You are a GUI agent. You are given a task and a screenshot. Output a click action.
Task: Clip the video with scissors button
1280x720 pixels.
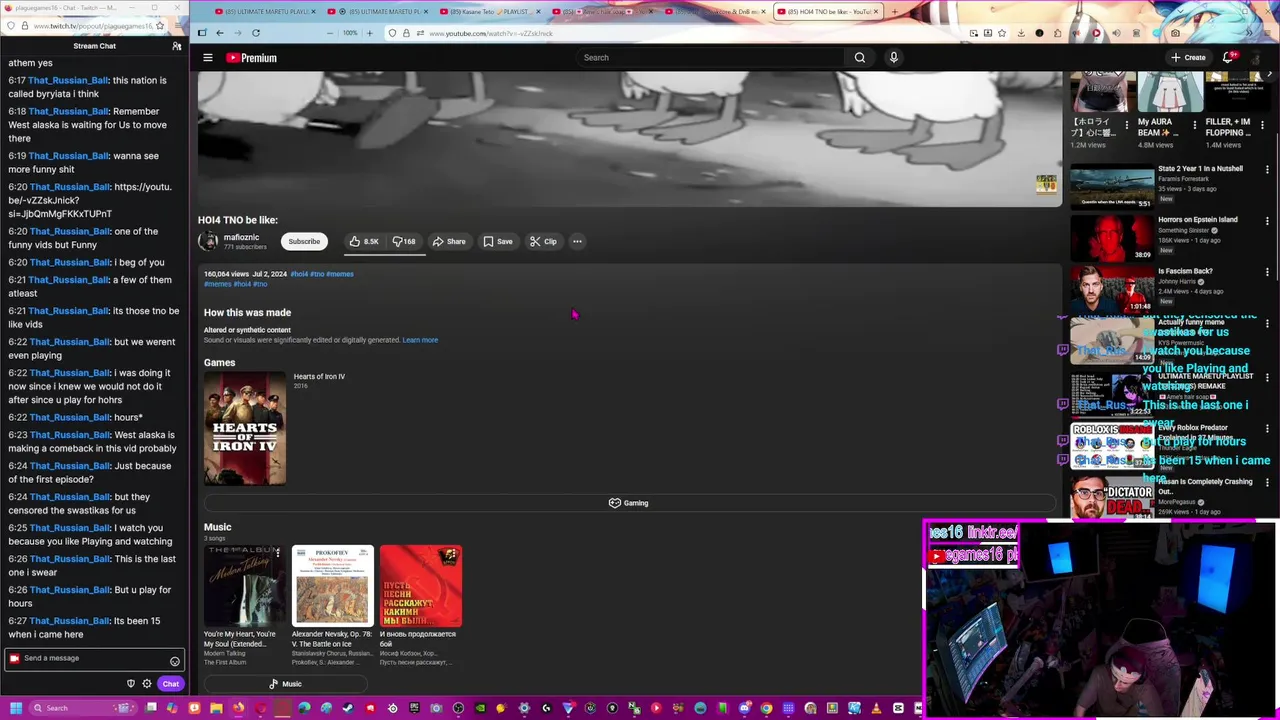[543, 241]
